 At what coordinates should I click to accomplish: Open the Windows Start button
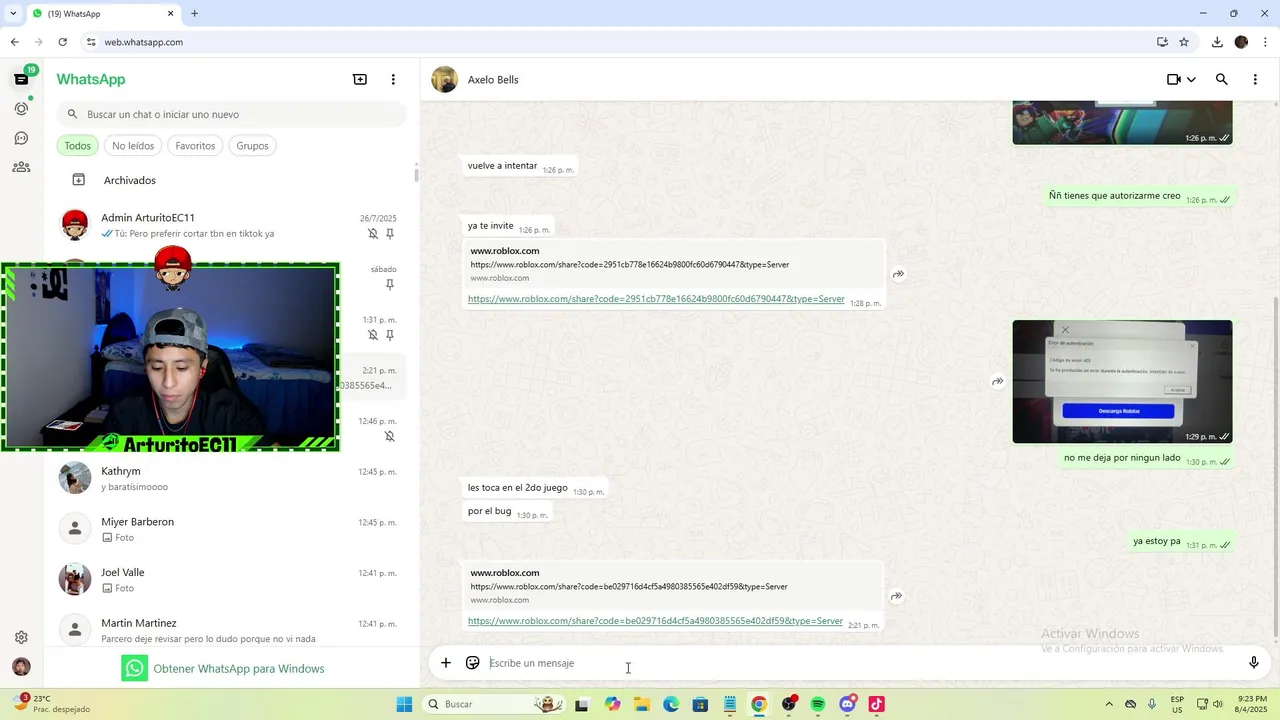tap(404, 704)
